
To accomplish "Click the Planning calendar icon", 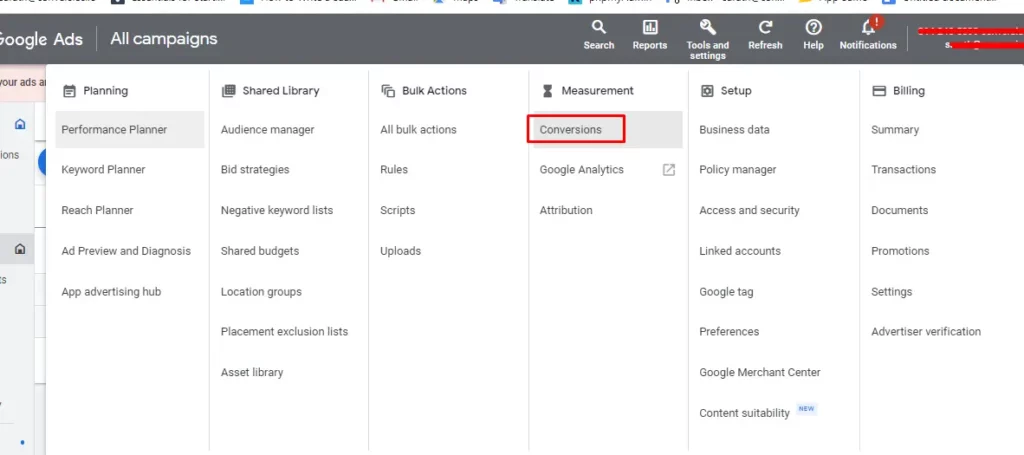I will [x=69, y=91].
